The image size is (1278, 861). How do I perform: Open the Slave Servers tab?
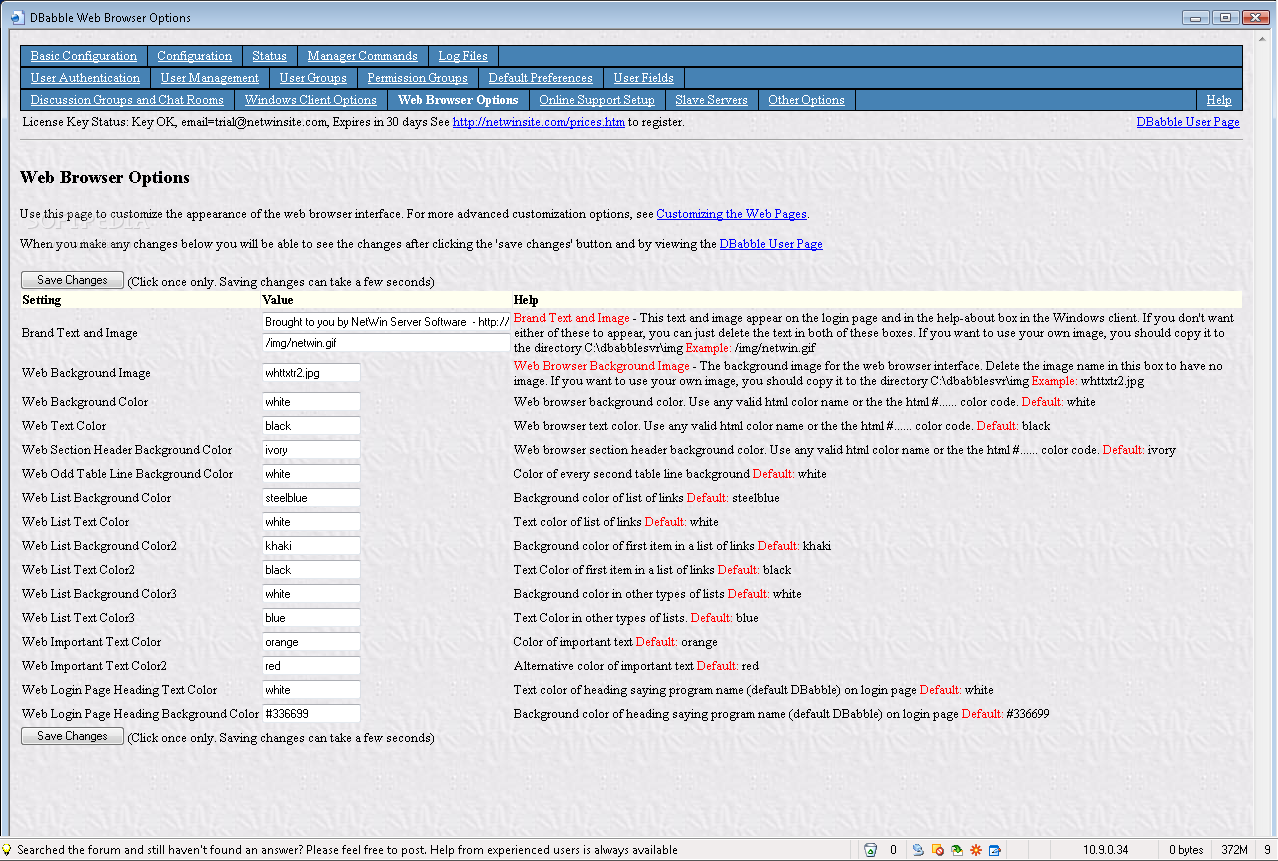point(711,100)
